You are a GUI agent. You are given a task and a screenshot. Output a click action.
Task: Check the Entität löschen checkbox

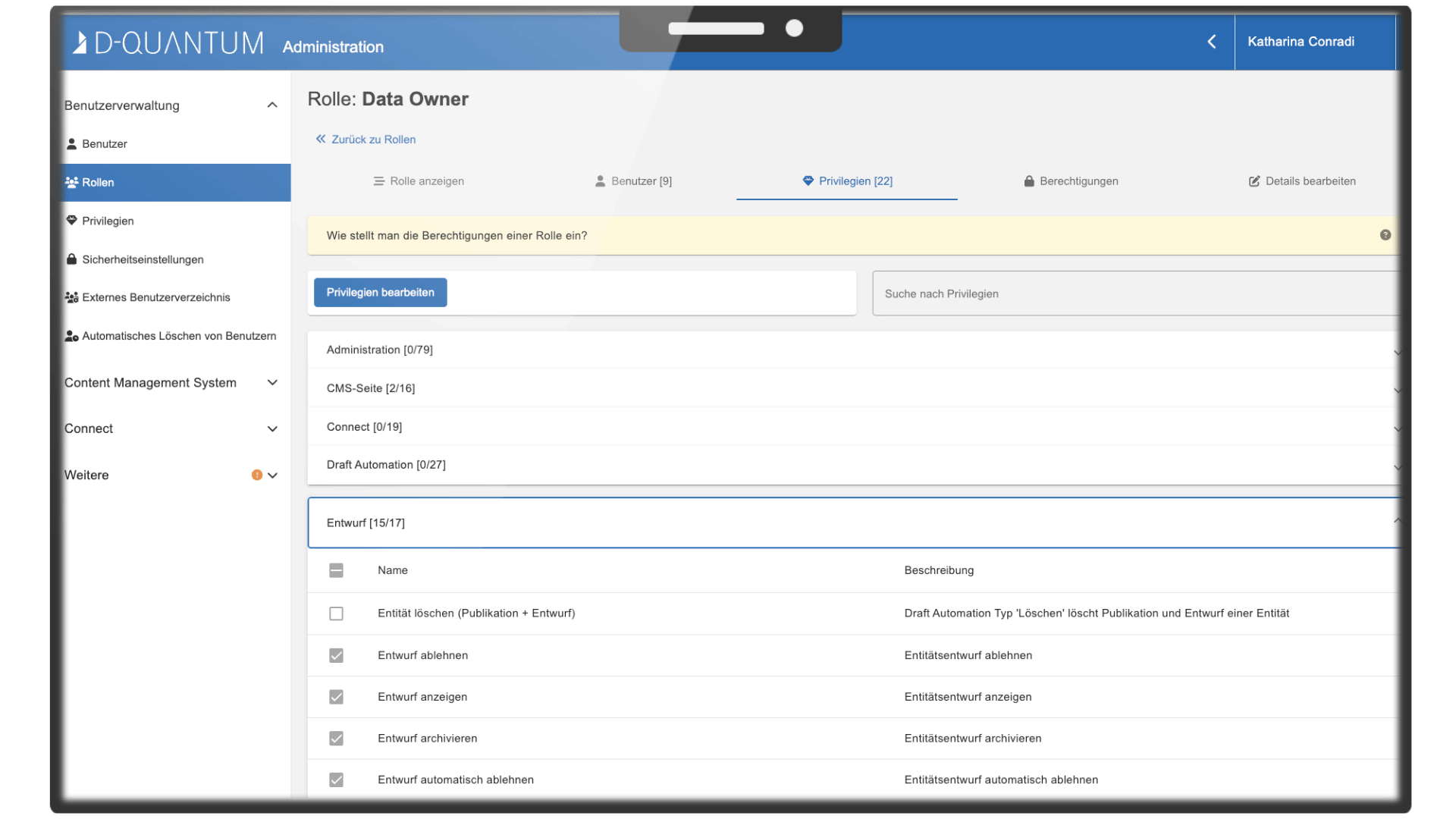pyautogui.click(x=336, y=613)
